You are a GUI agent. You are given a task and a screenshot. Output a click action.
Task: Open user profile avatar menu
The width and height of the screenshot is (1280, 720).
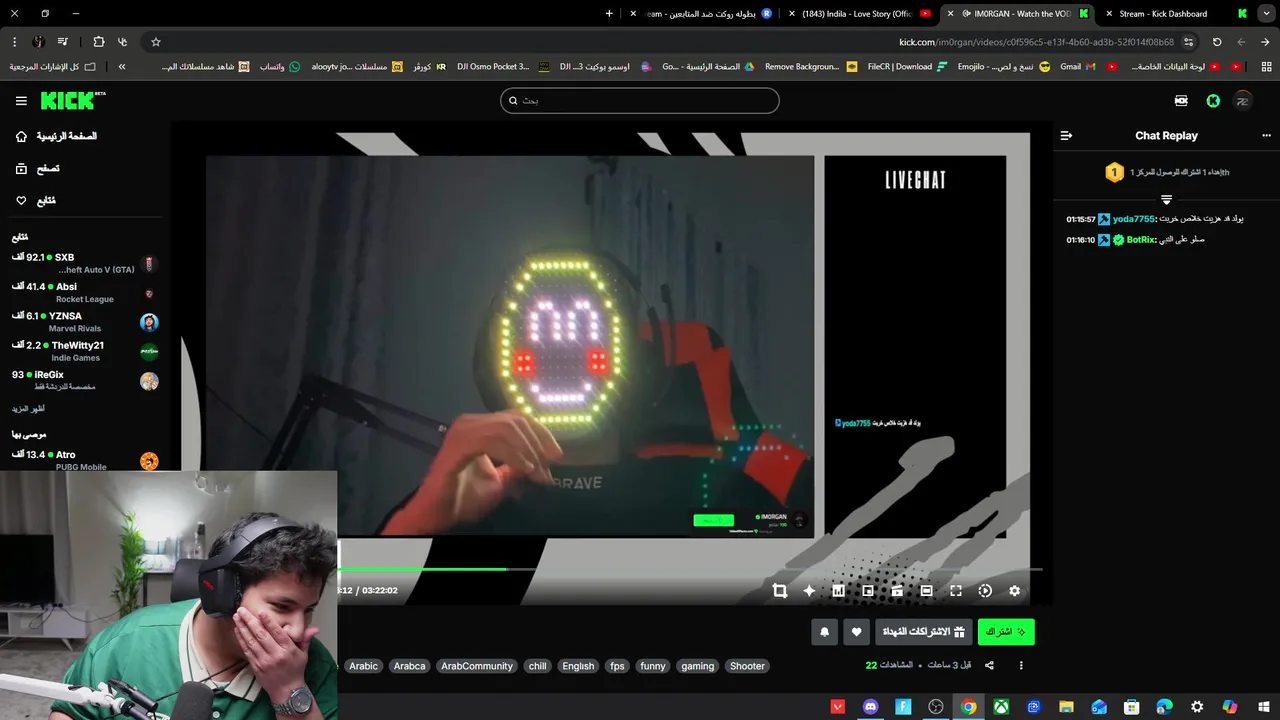click(x=1243, y=101)
